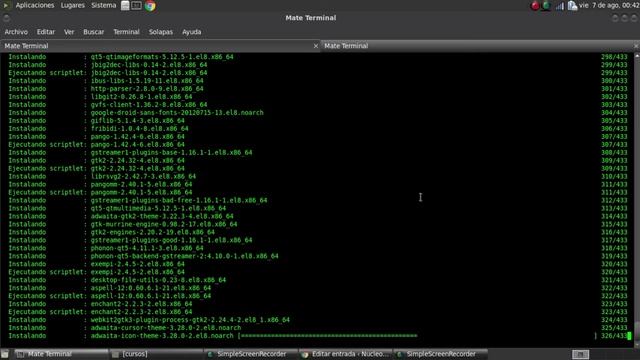Viewport: 640px width, 360px height.
Task: Click the red recording indicator tray icon
Action: [x=535, y=6]
